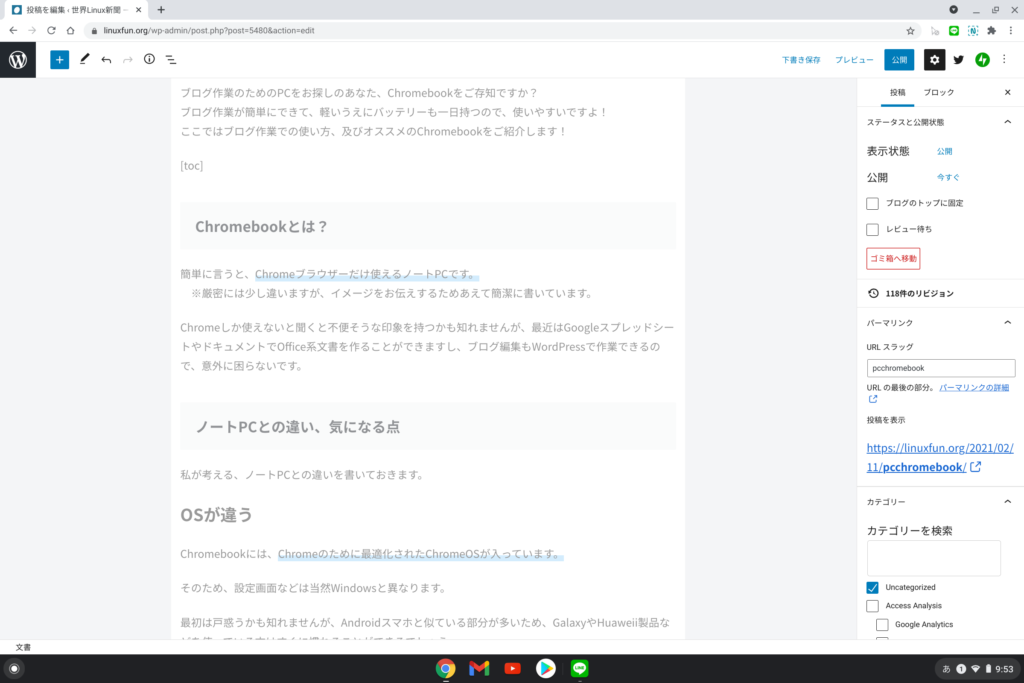
Task: Close the 投稿を編集 browser tab
Action: pos(138,10)
